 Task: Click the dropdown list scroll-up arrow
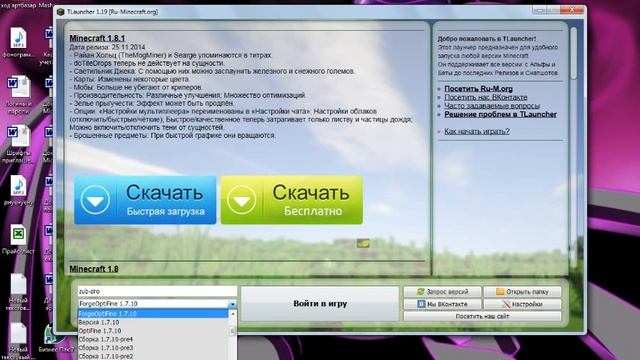pos(233,314)
